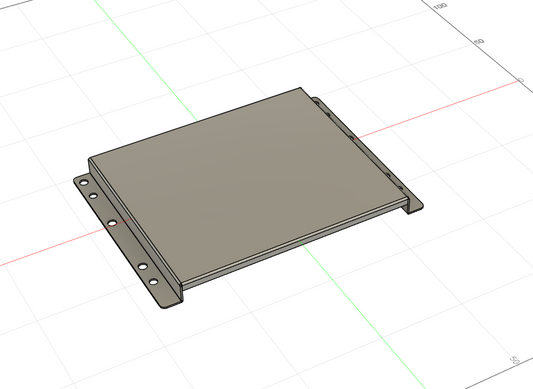Select second hole from front on left flange
This screenshot has width=533, height=389.
pos(143,266)
